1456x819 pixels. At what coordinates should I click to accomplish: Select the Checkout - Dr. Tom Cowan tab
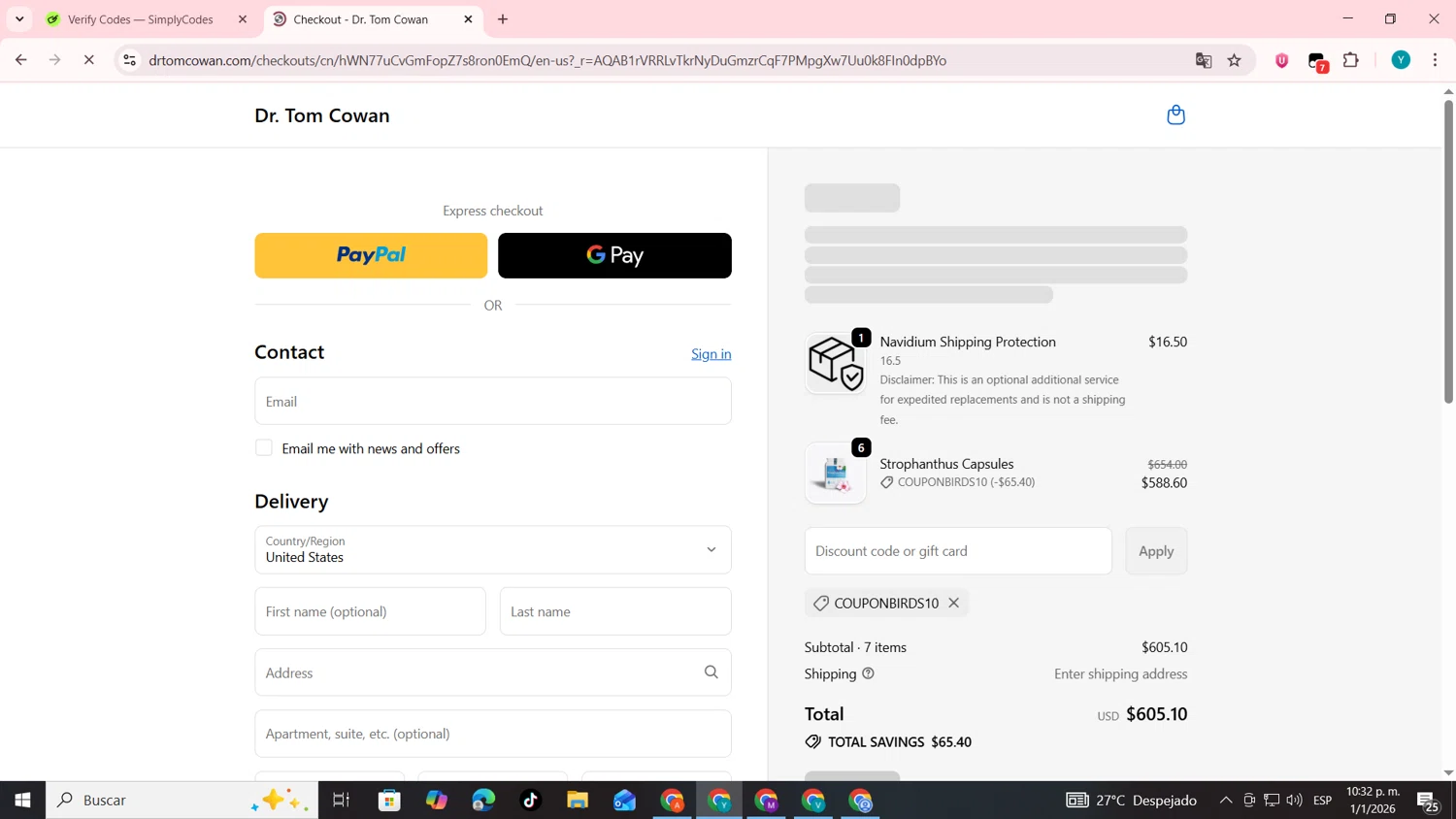(x=374, y=19)
